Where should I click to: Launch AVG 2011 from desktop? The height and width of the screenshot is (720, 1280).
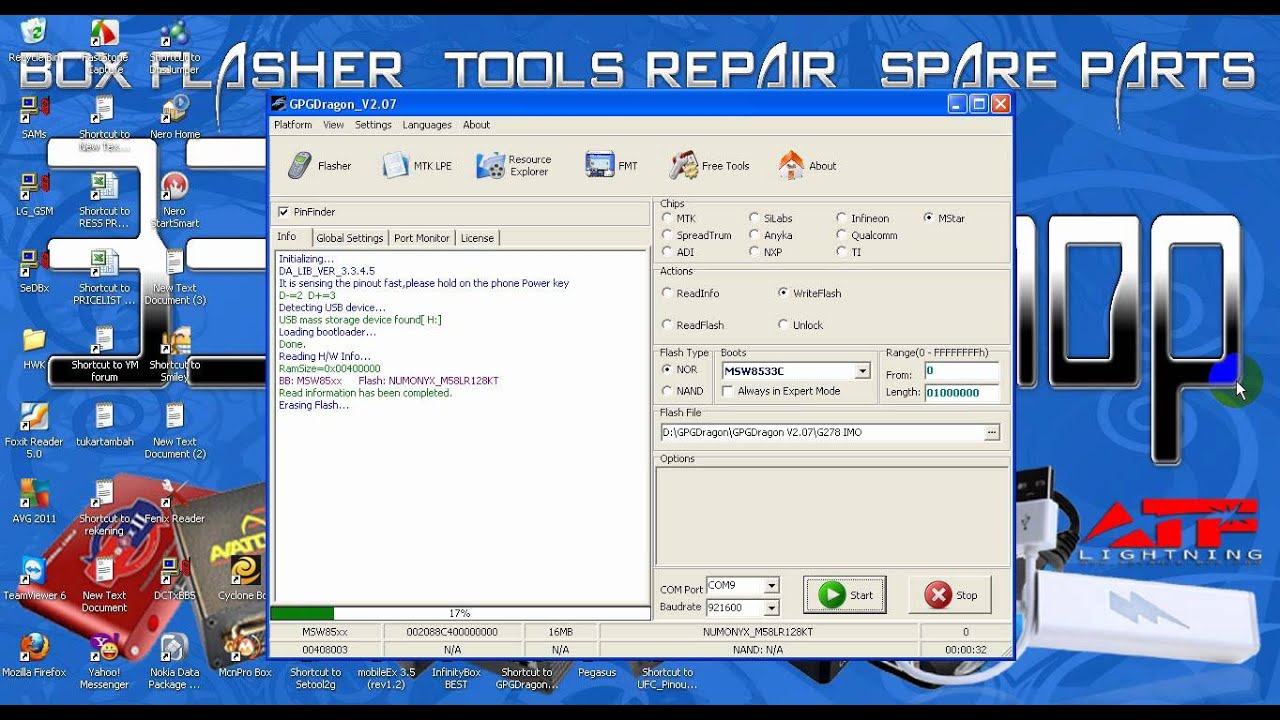point(34,501)
